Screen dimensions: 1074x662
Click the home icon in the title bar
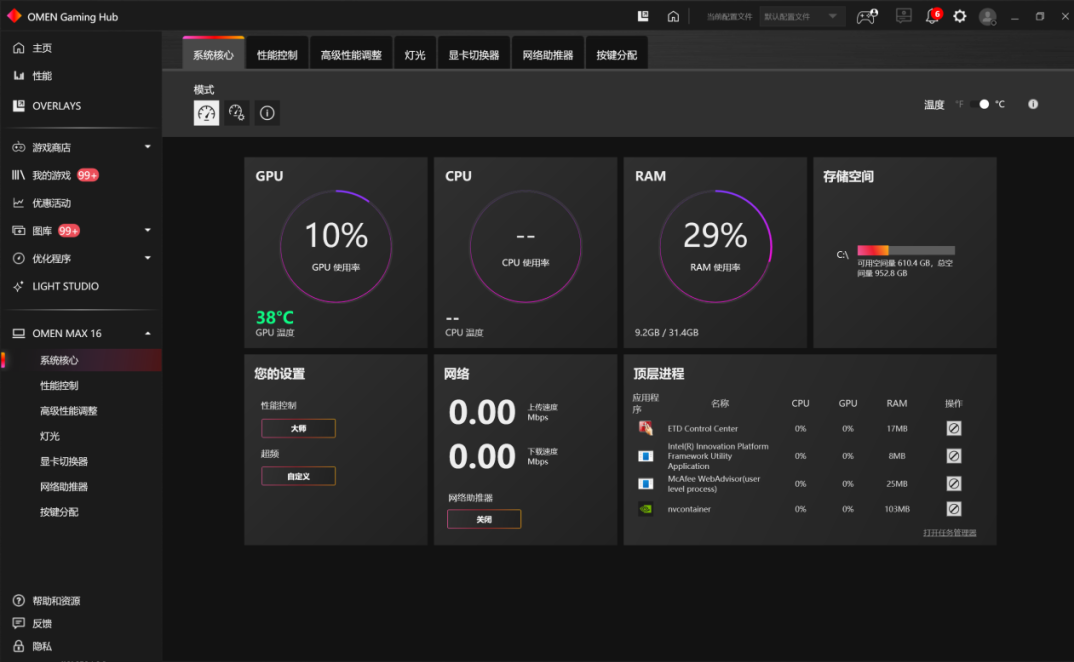(x=673, y=16)
